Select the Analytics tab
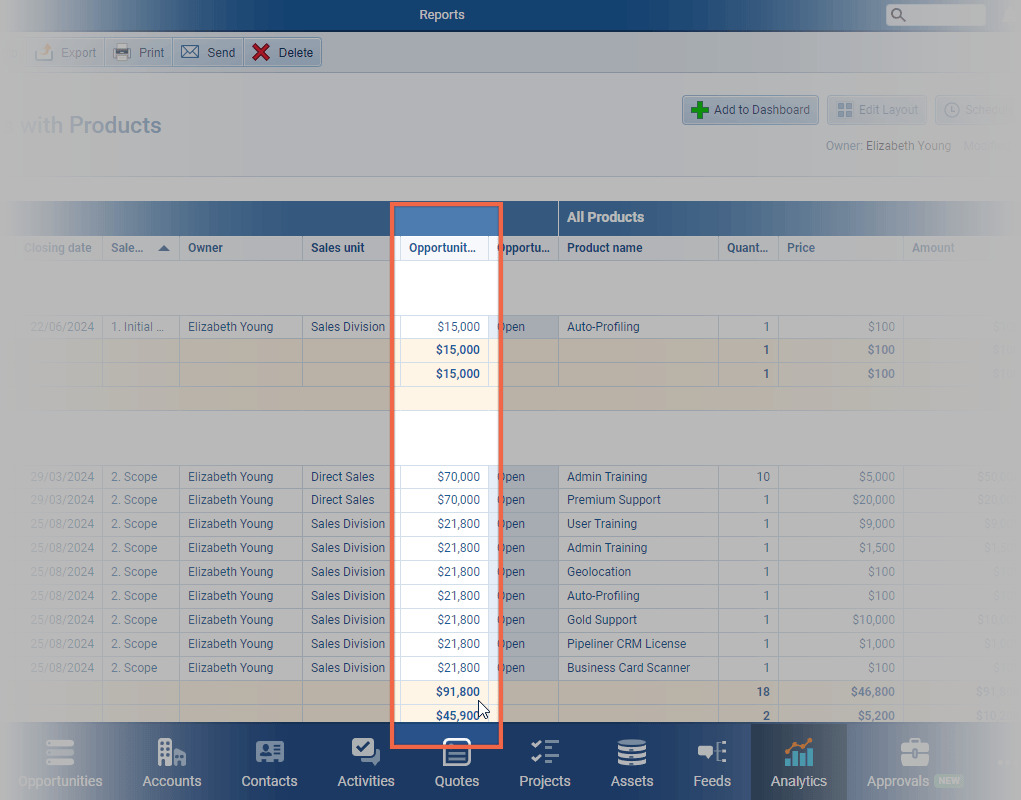This screenshot has height=800, width=1021. 799,764
